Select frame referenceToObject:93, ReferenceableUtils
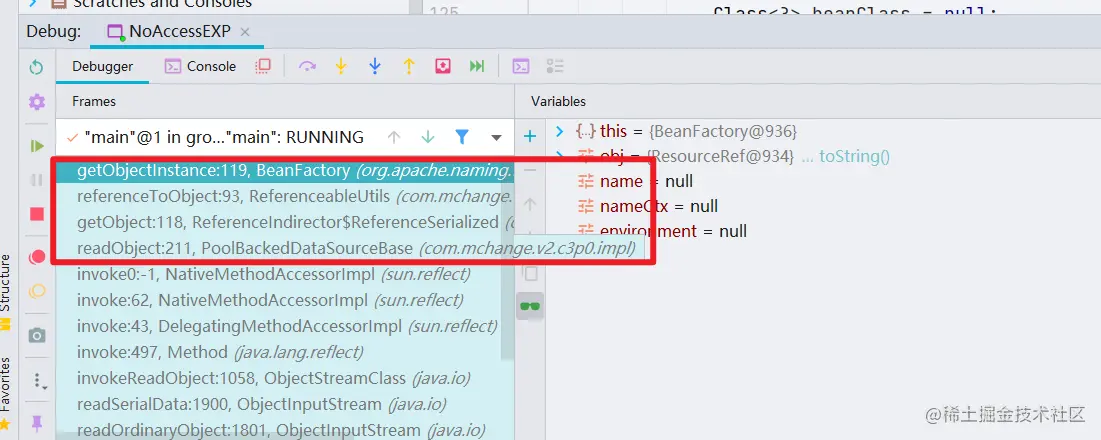The image size is (1101, 440). coord(285,197)
